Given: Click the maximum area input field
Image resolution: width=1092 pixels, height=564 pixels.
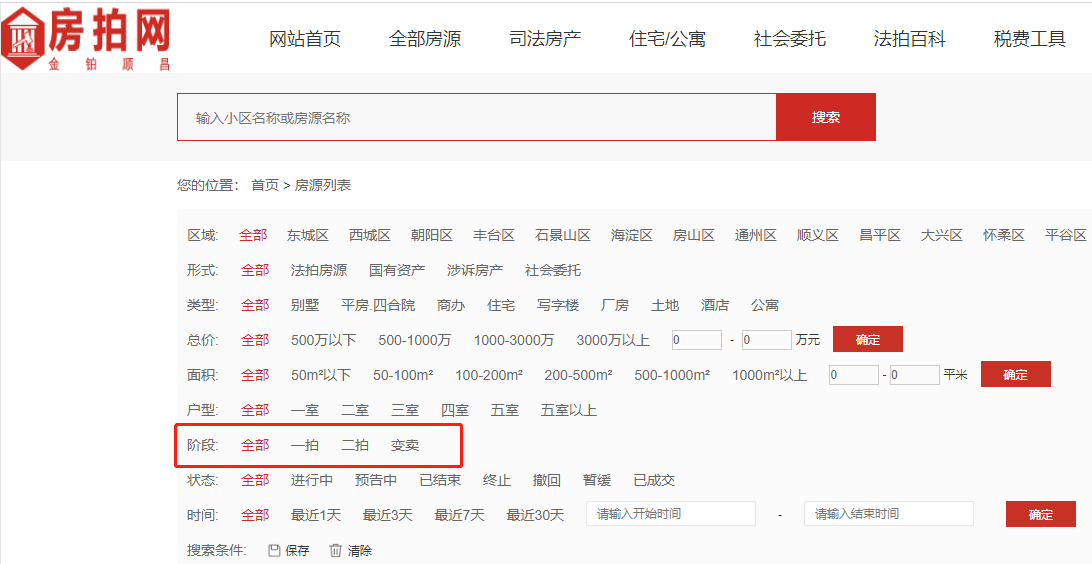Looking at the screenshot, I should 915,375.
